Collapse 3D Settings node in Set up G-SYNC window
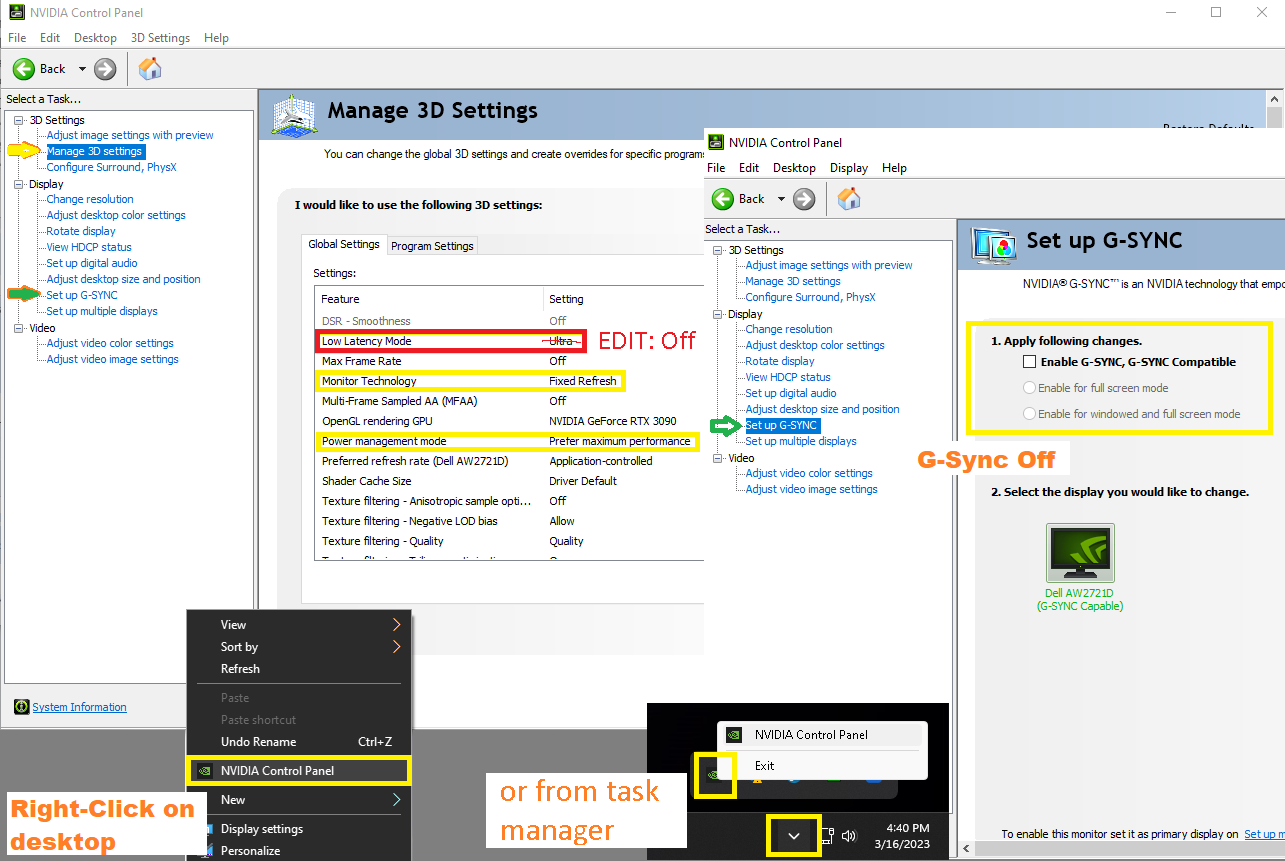This screenshot has height=861, width=1285. tap(717, 250)
